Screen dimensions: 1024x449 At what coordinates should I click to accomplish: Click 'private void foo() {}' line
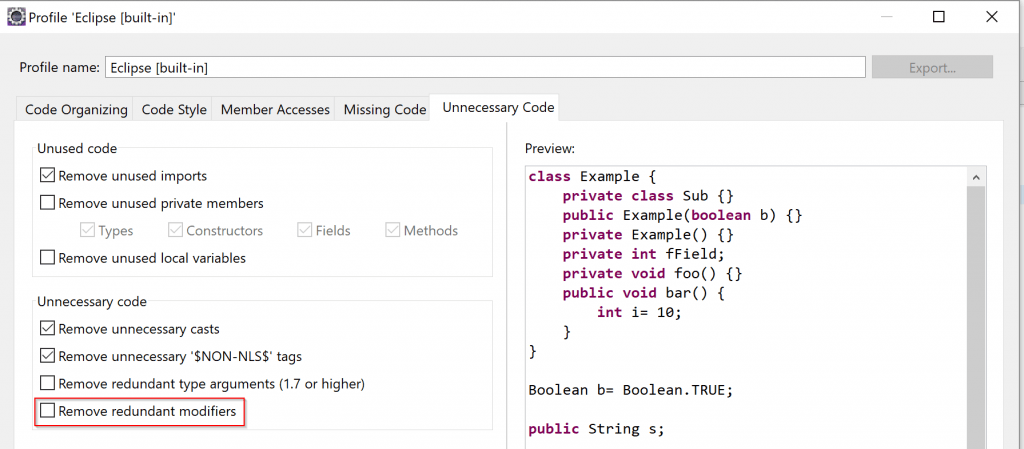pos(652,273)
